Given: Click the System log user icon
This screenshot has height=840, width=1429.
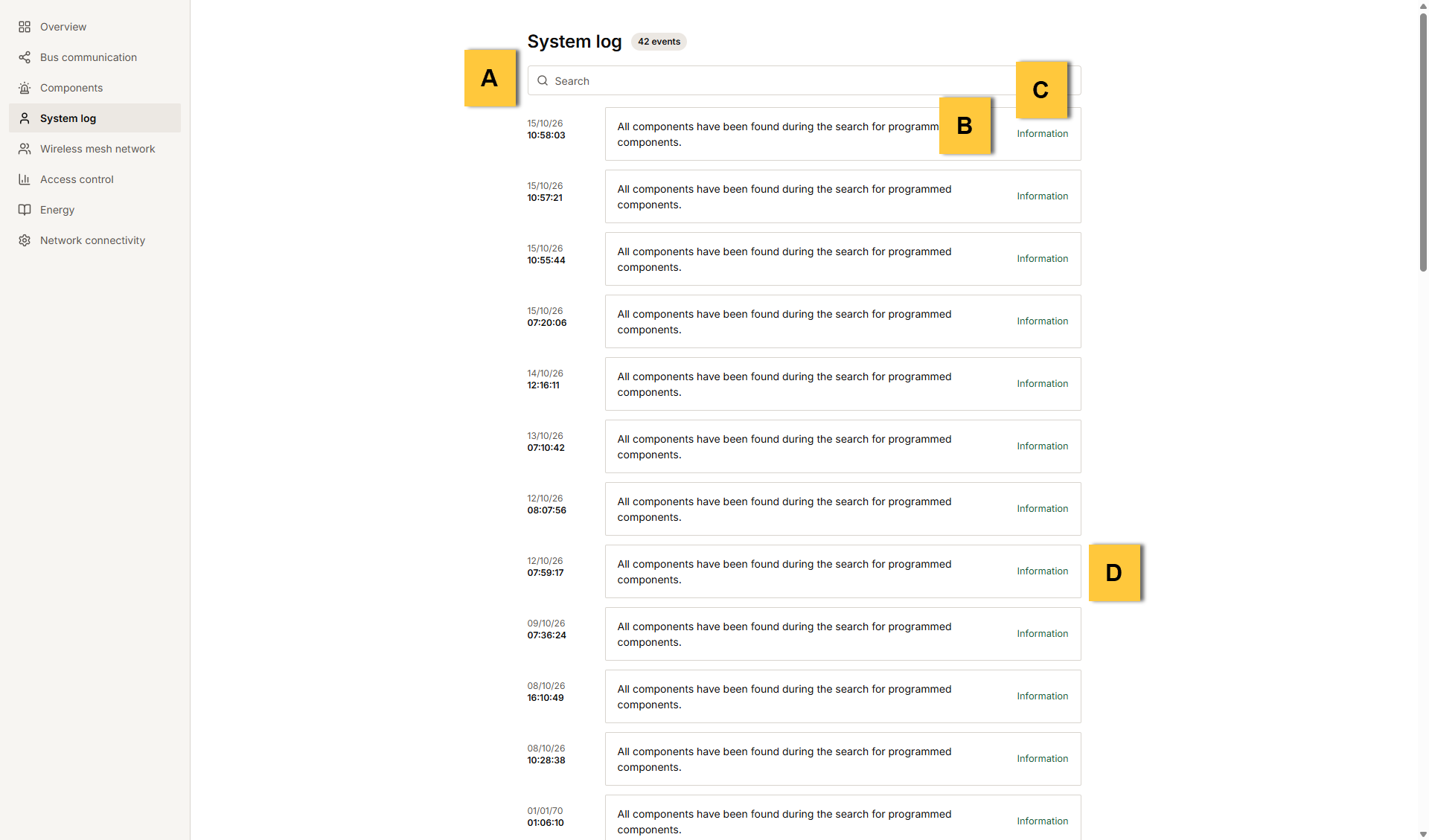Looking at the screenshot, I should tap(25, 118).
